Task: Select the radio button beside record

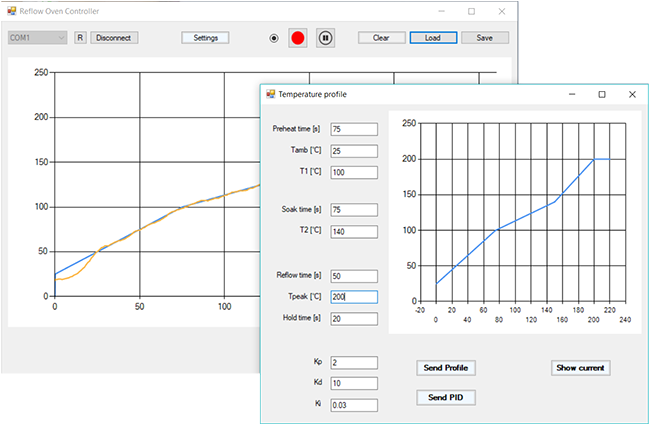Action: 274,38
